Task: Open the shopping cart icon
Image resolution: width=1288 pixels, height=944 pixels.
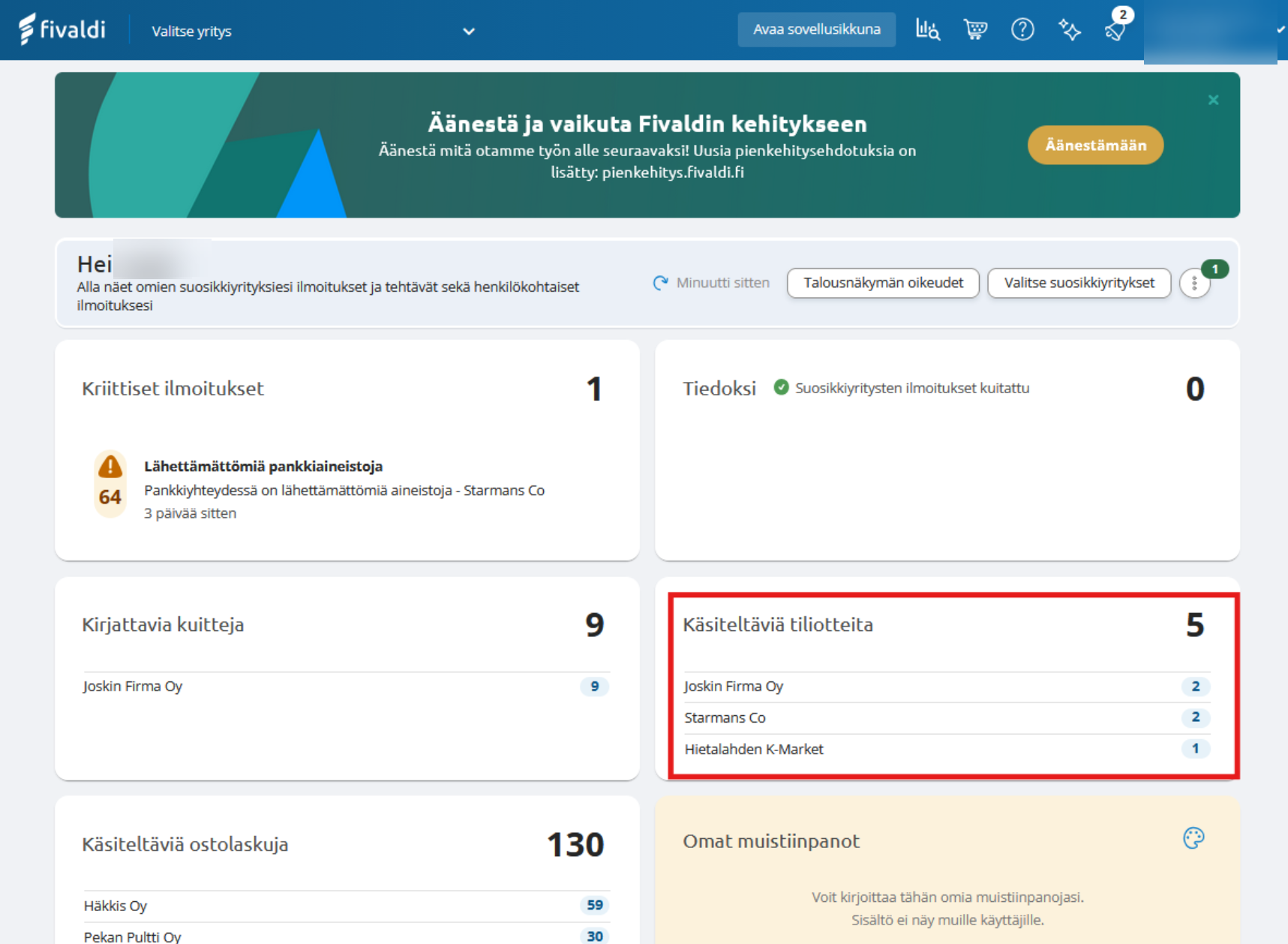Action: tap(975, 30)
